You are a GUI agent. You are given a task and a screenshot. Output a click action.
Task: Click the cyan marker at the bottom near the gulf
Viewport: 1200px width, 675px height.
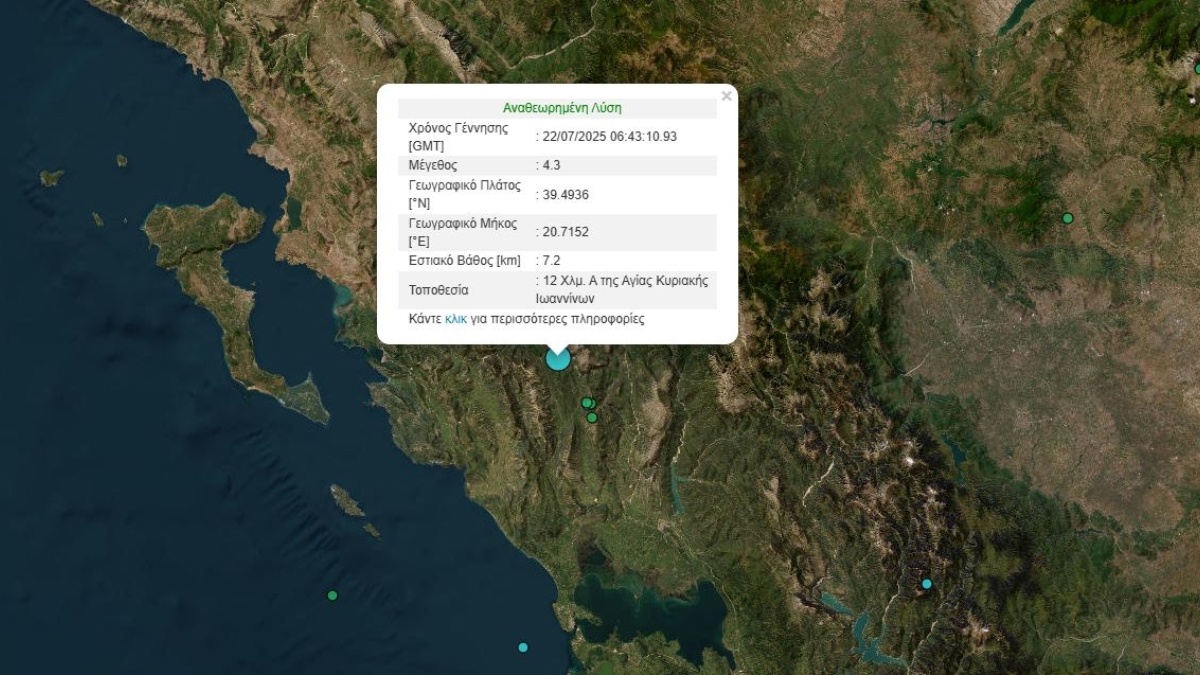(523, 647)
